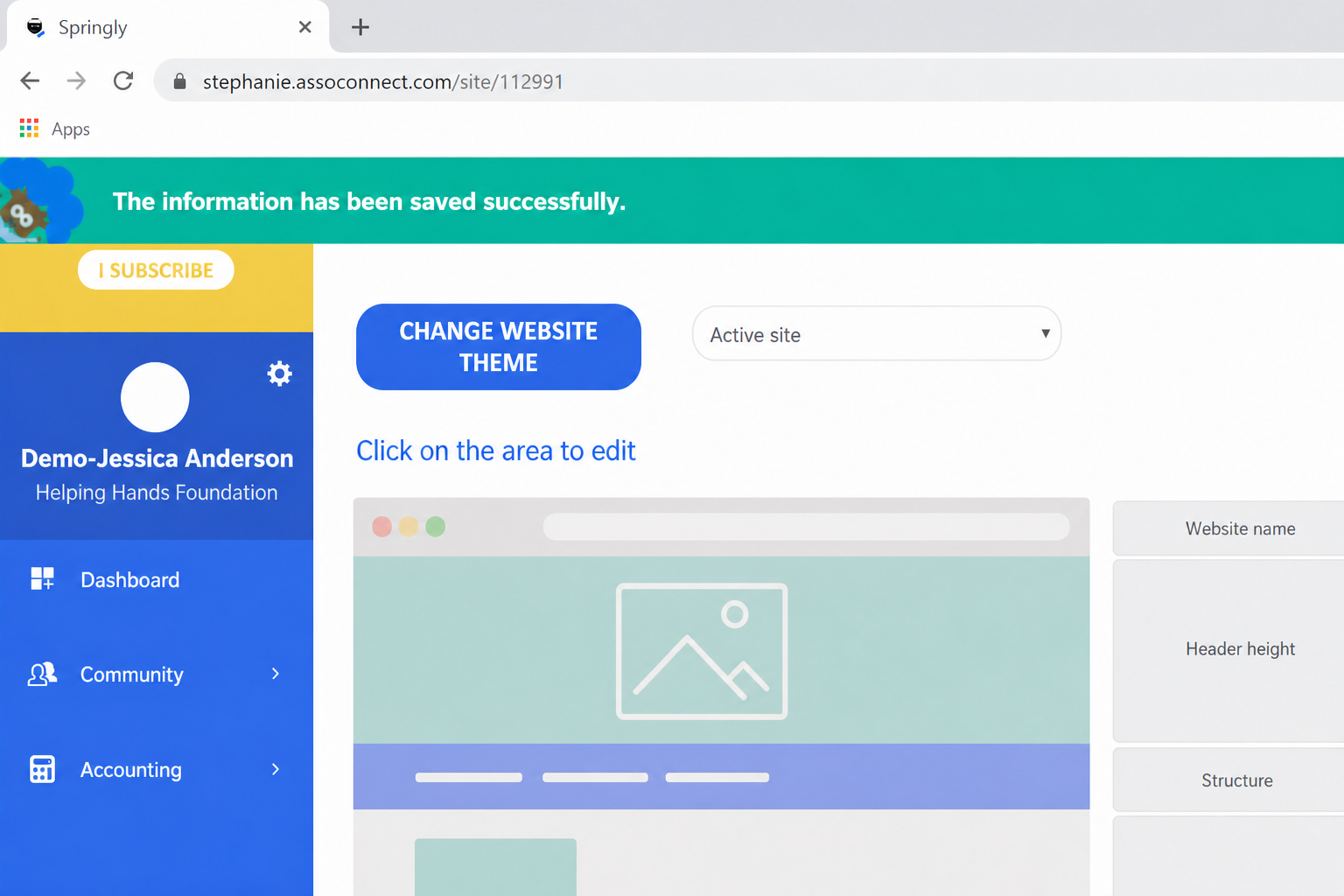Click the Community people icon
Image resolution: width=1344 pixels, height=896 pixels.
point(42,674)
